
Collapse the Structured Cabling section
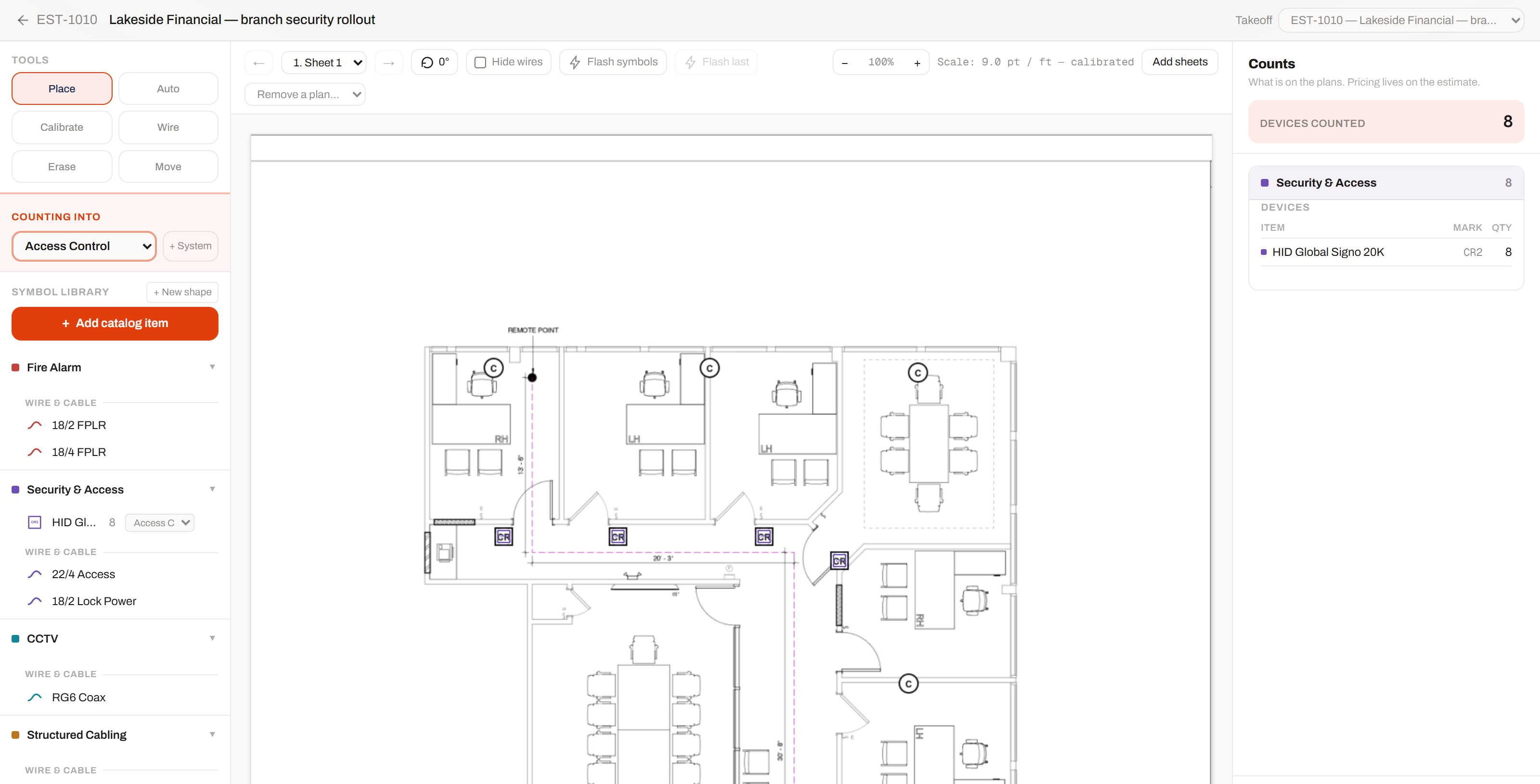[212, 734]
